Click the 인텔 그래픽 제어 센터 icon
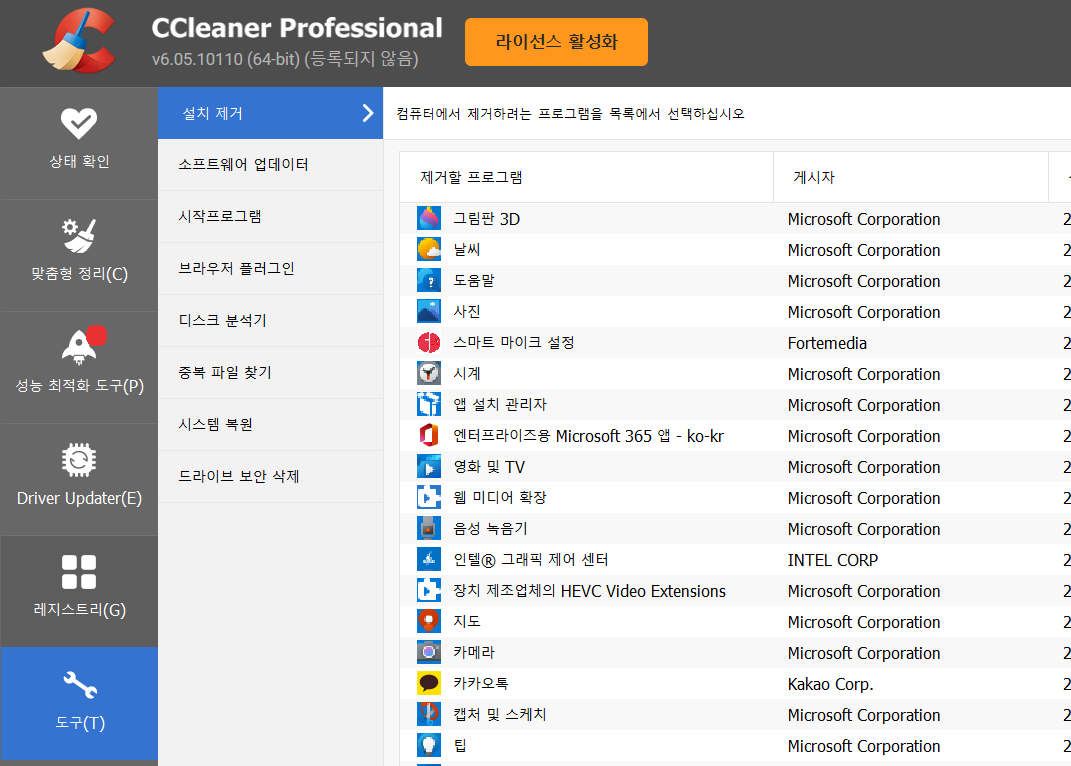 tap(429, 560)
